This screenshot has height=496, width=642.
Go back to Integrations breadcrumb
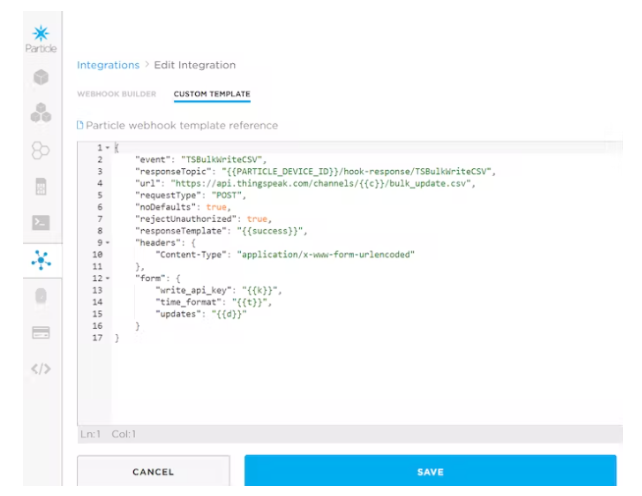(108, 65)
